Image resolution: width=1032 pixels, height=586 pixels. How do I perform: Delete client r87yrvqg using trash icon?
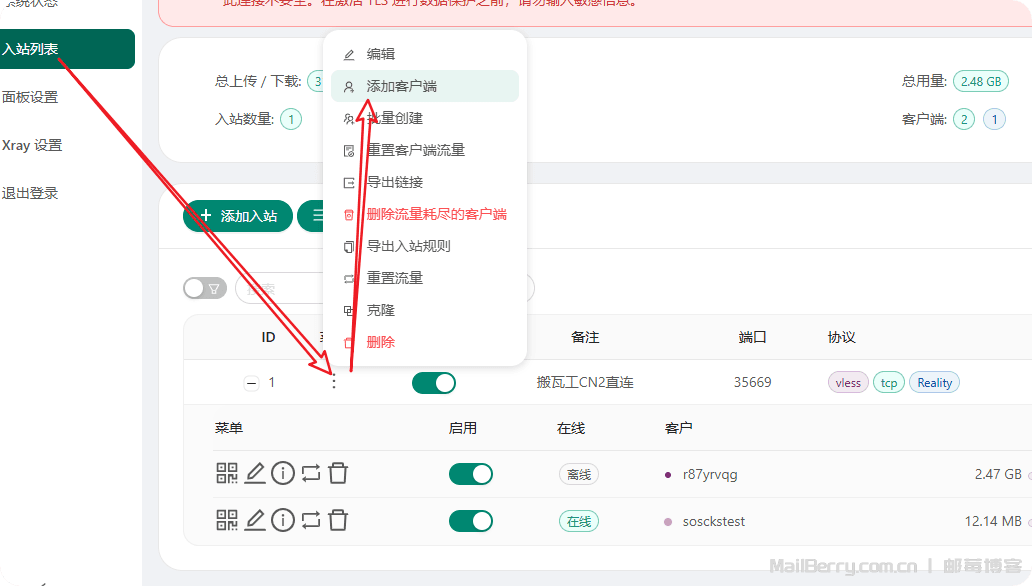point(338,473)
